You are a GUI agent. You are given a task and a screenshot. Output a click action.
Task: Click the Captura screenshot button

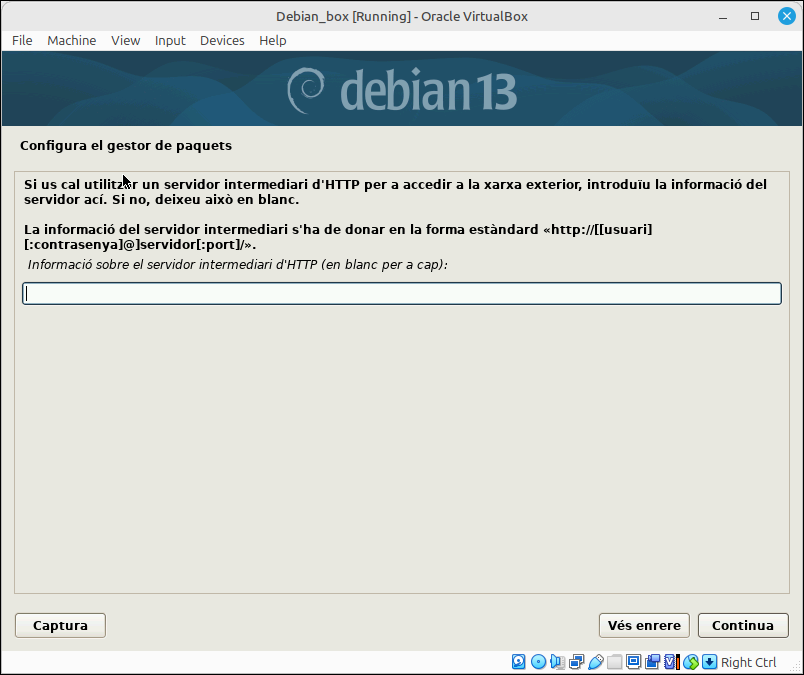coord(61,625)
